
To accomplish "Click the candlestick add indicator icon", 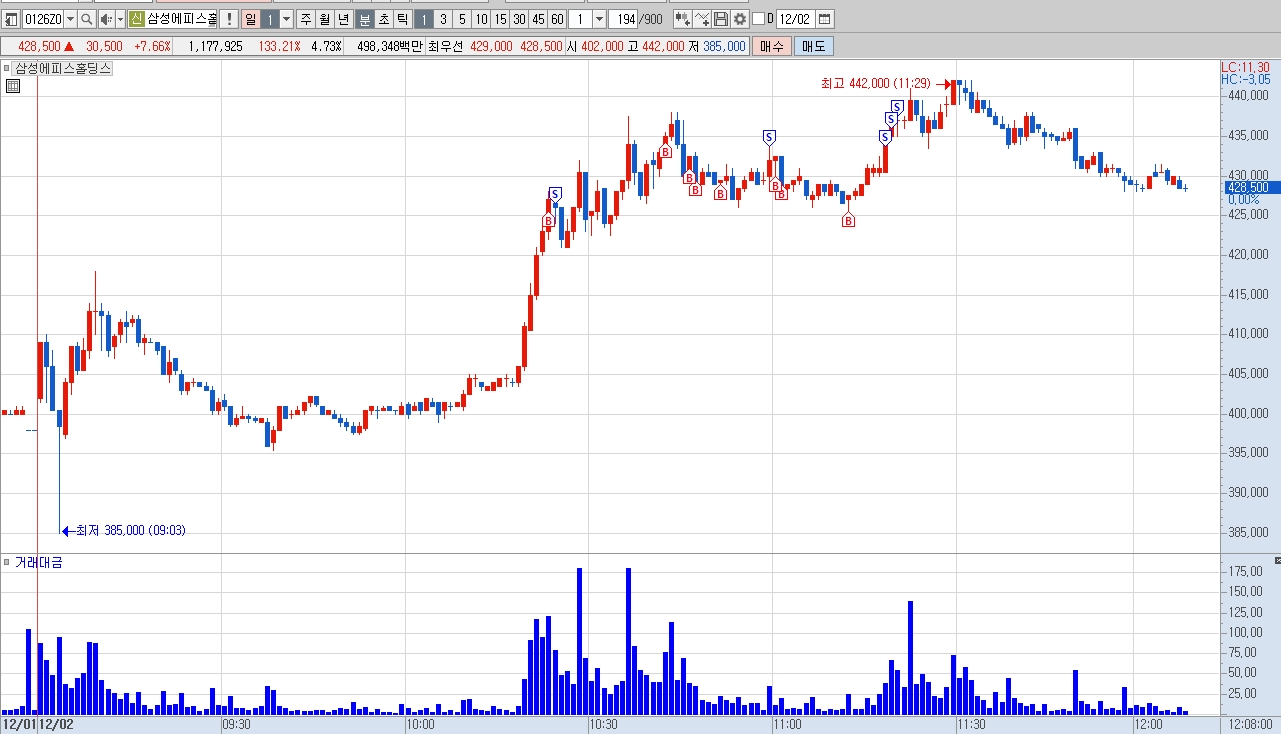I will pyautogui.click(x=682, y=19).
